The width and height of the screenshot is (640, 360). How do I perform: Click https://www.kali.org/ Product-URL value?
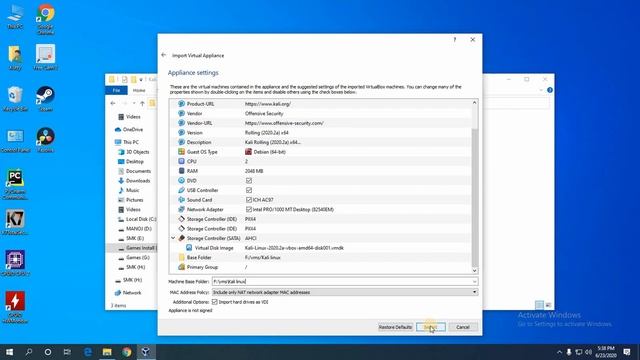(268, 104)
